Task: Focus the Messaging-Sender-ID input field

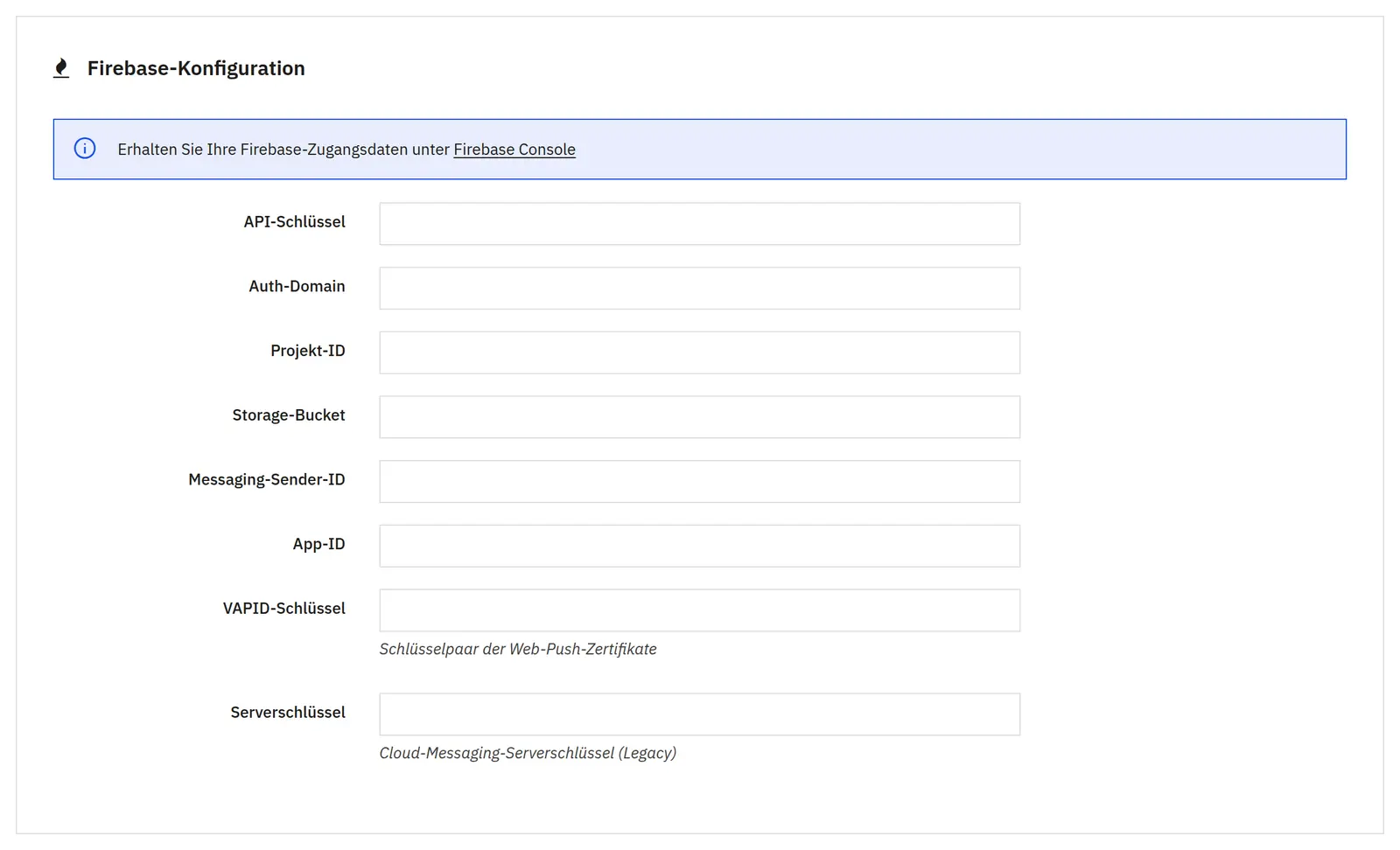Action: 700,481
